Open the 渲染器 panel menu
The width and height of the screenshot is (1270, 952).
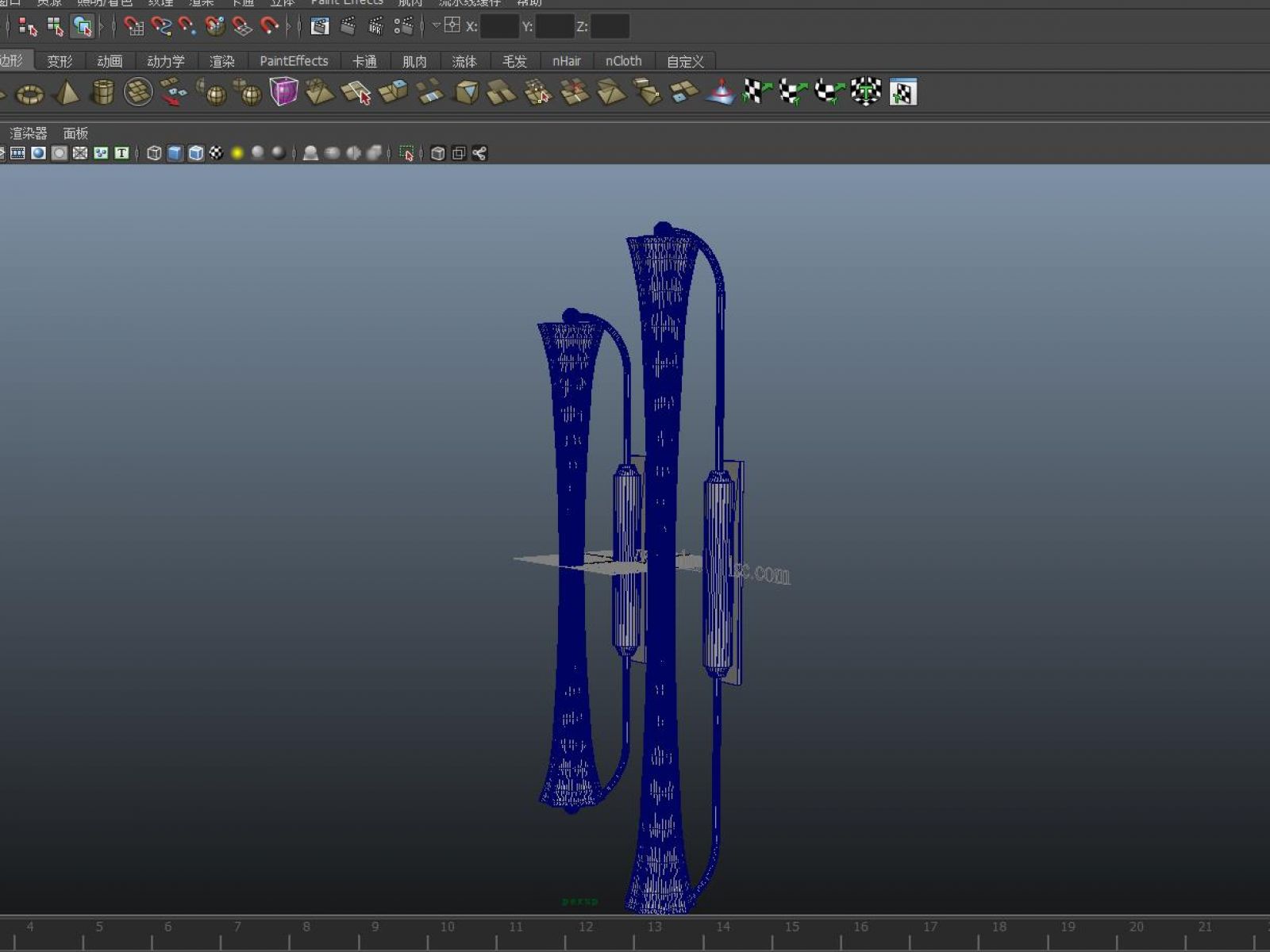click(x=29, y=133)
